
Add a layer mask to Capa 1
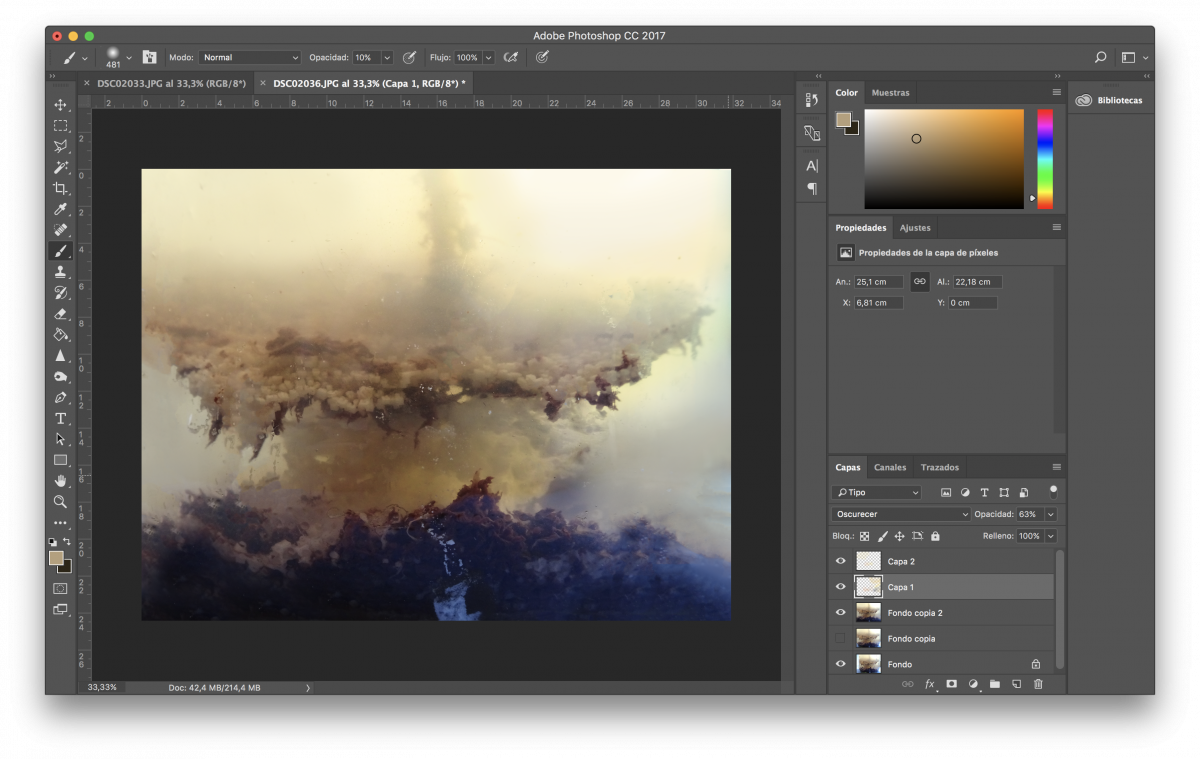tap(951, 684)
